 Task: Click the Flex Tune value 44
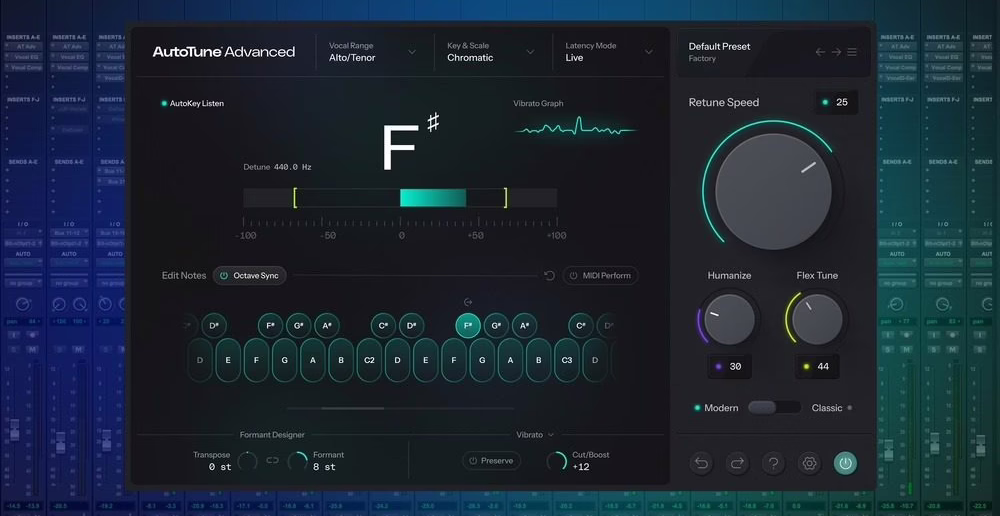pos(817,367)
